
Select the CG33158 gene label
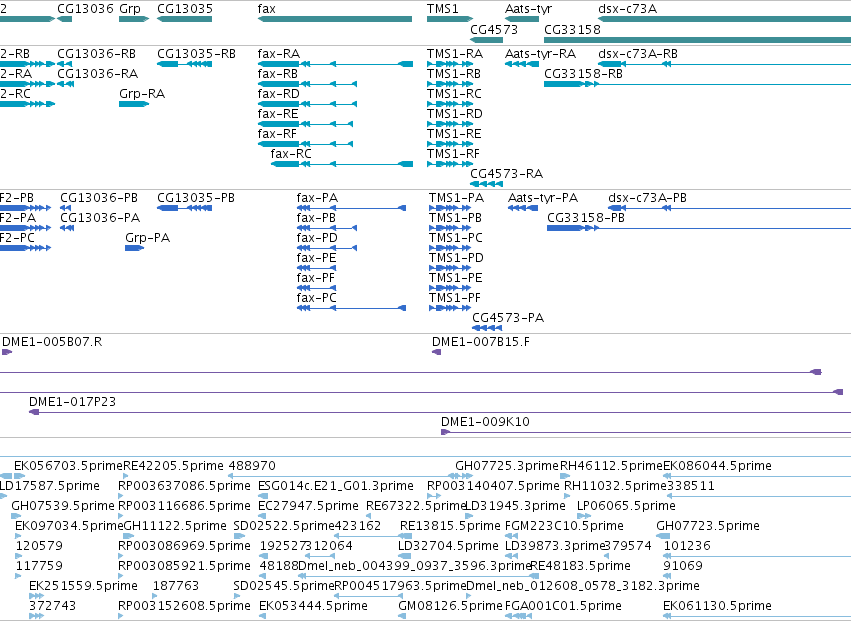click(573, 29)
